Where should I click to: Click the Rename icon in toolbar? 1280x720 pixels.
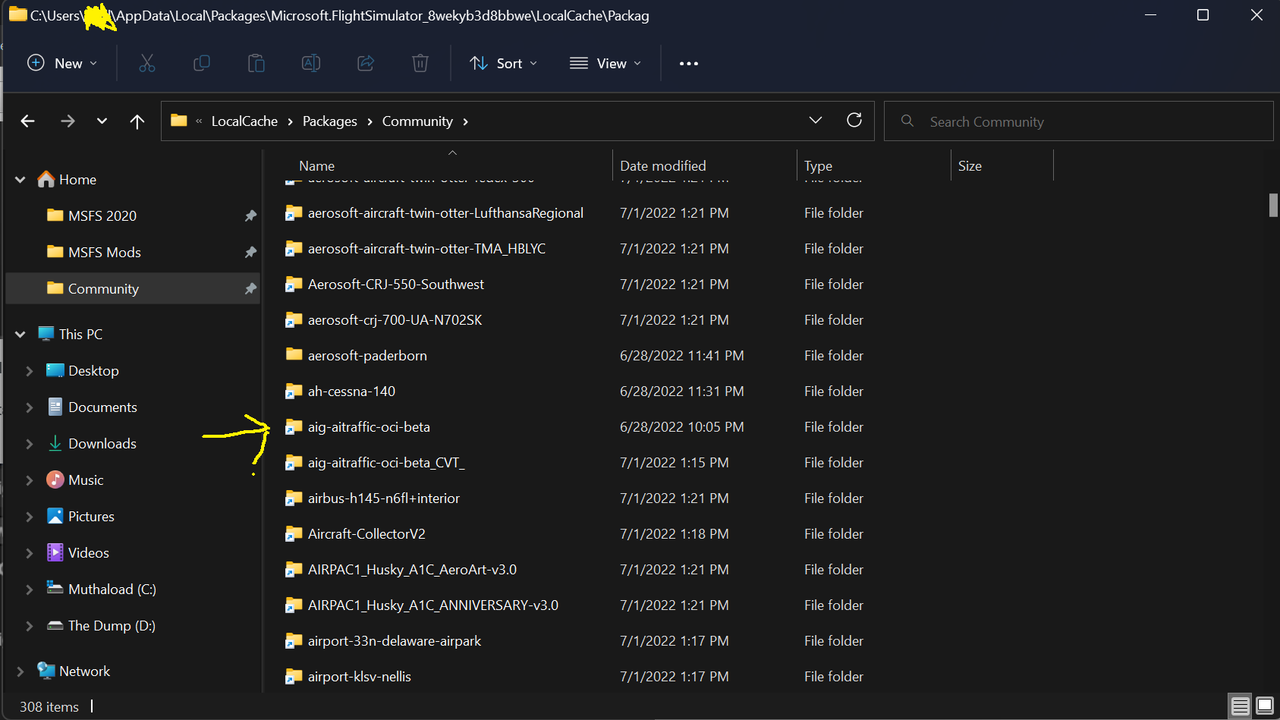tap(311, 63)
